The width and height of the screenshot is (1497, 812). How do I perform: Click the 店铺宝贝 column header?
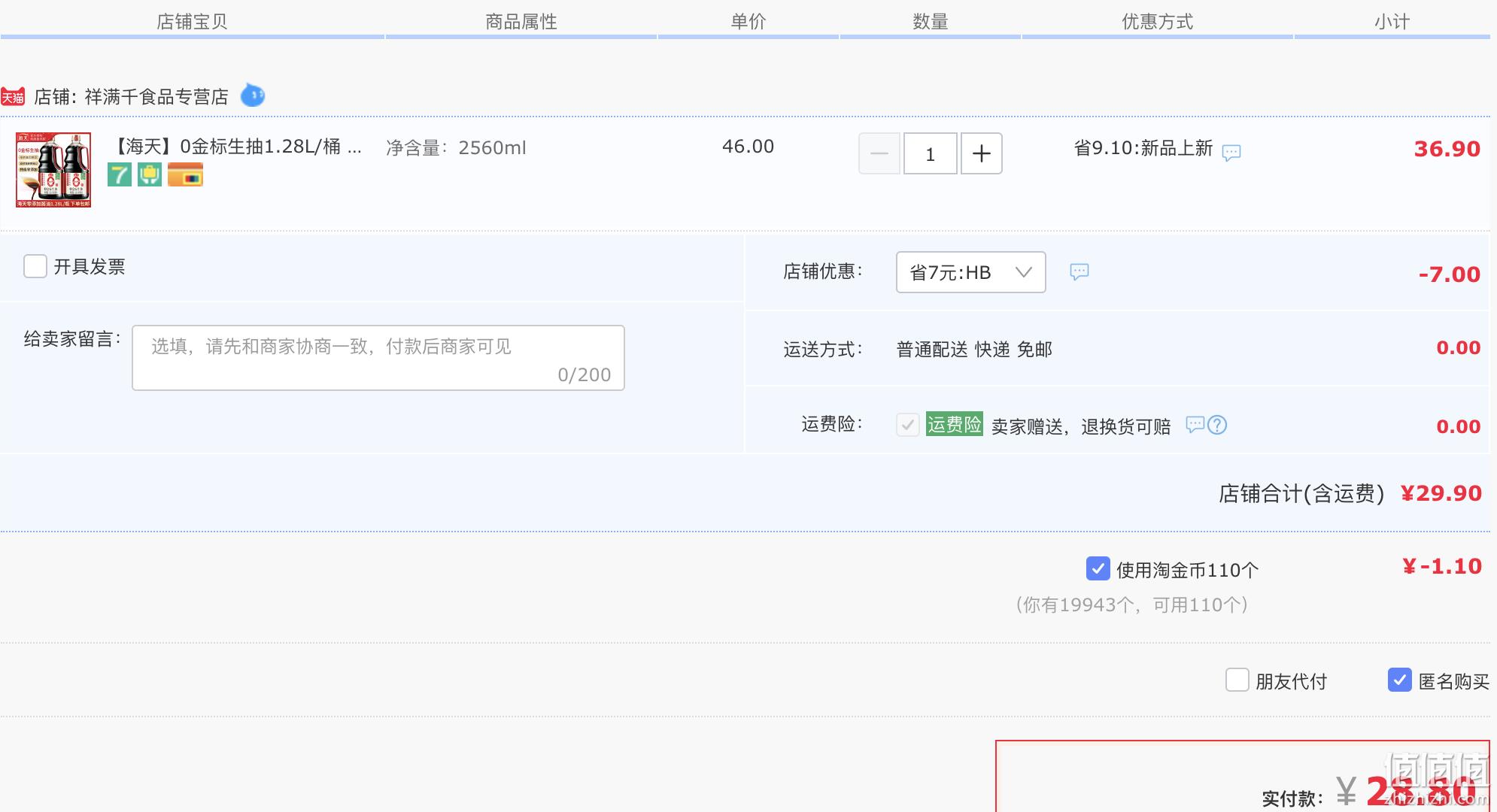point(192,22)
